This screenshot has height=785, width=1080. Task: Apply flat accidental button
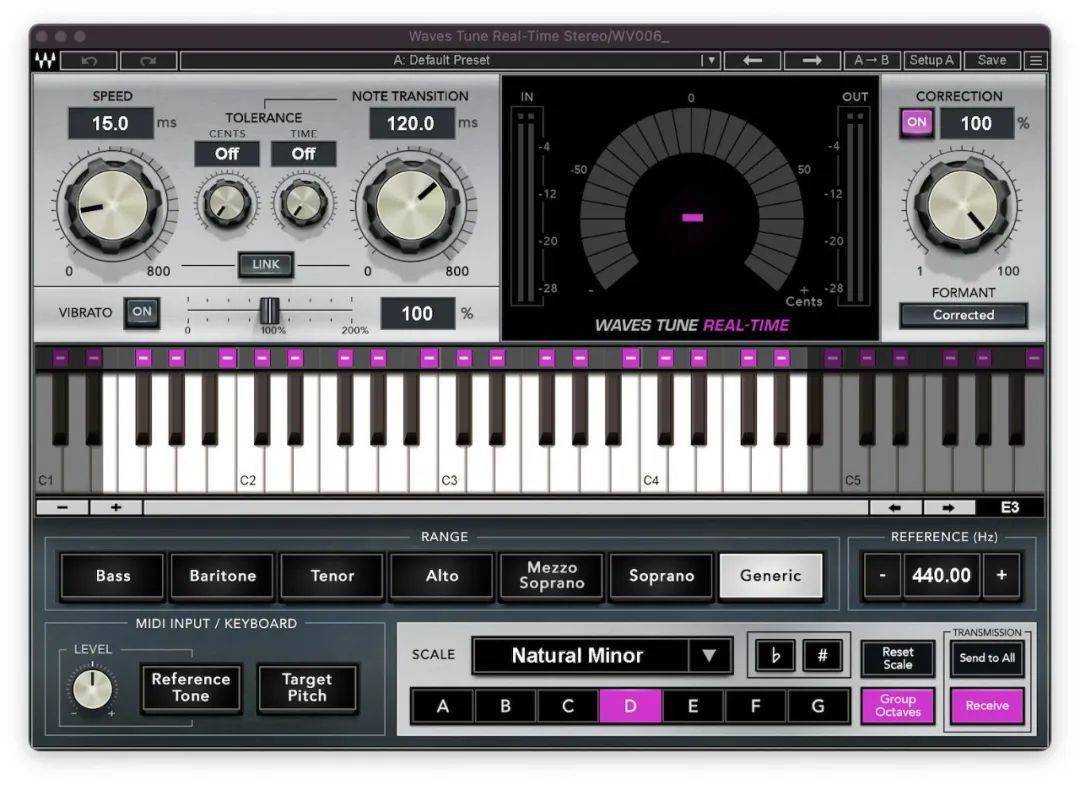click(x=775, y=655)
